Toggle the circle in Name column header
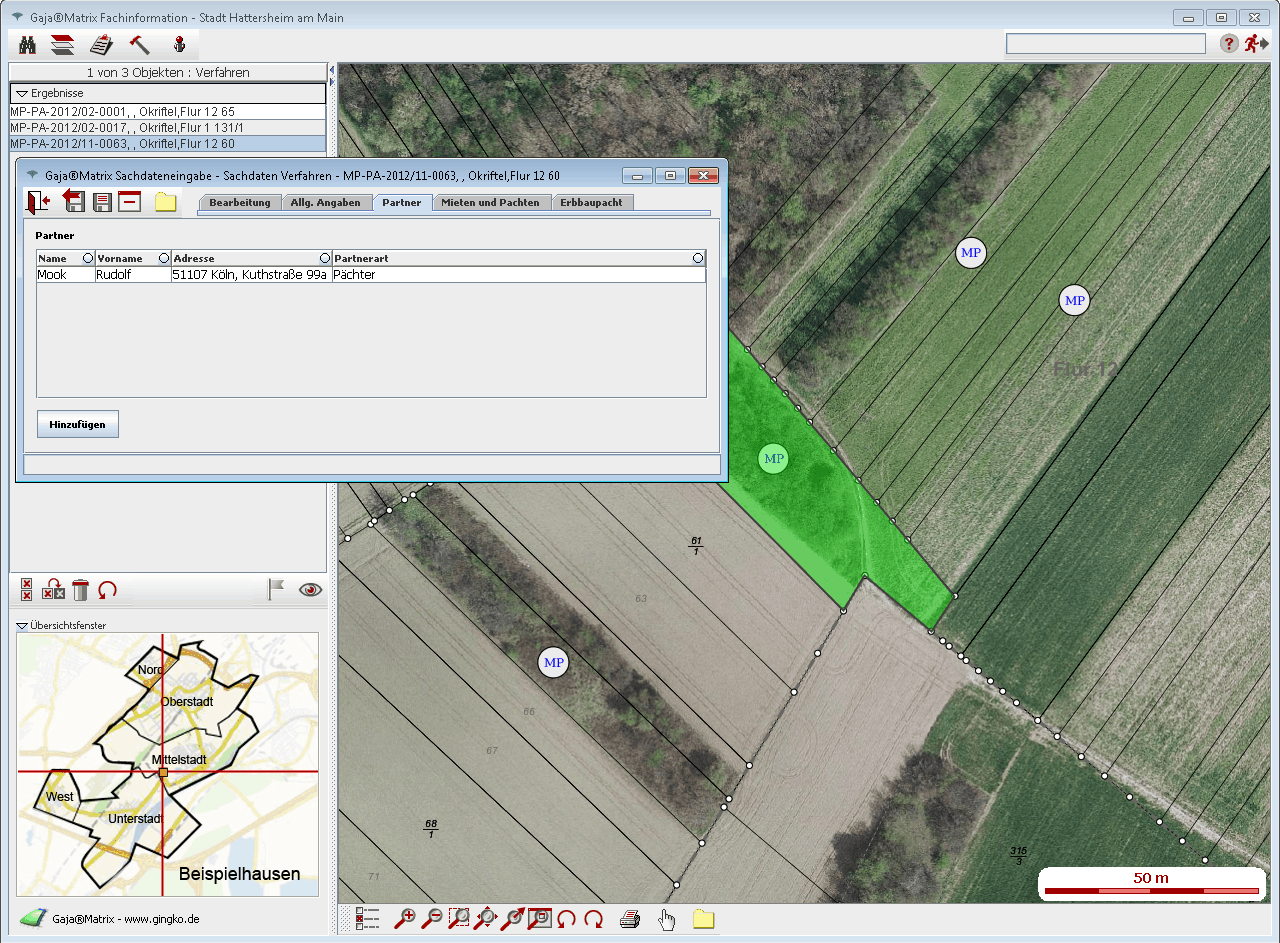Screen dimensions: 1280x943 [88, 258]
